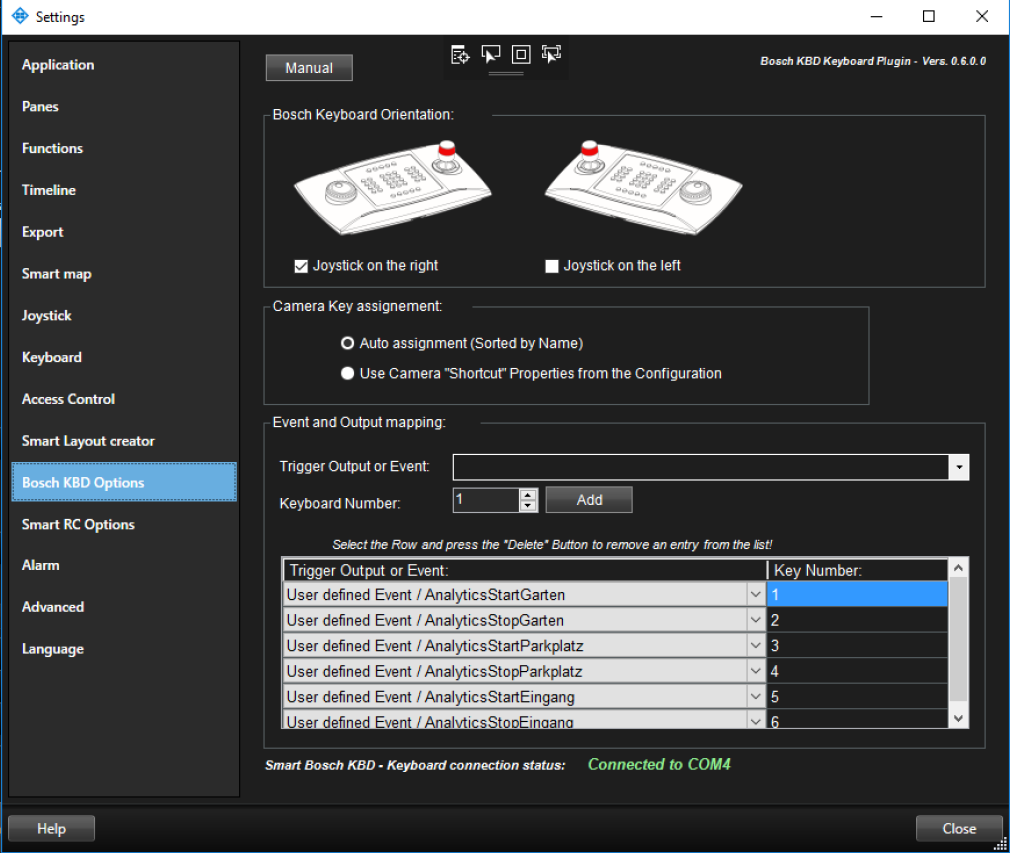Click the Add button
Screen dimensions: 1010x853
[x=589, y=499]
